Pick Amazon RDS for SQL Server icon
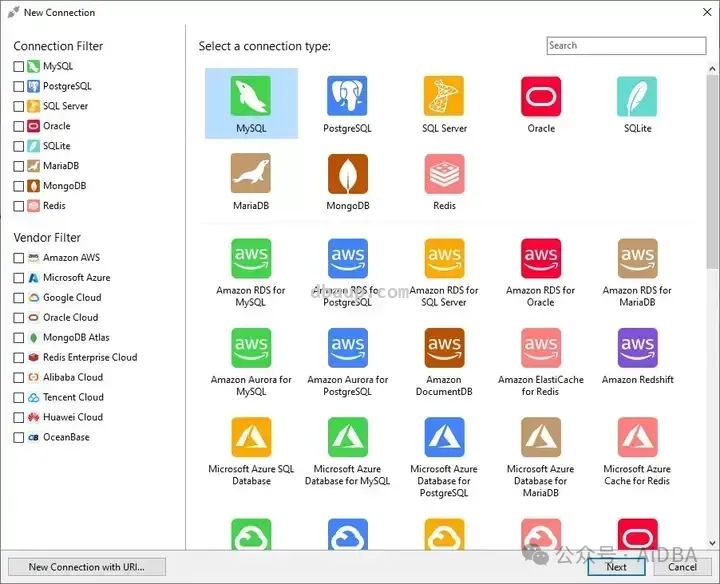Viewport: 720px width, 584px height. (444, 258)
